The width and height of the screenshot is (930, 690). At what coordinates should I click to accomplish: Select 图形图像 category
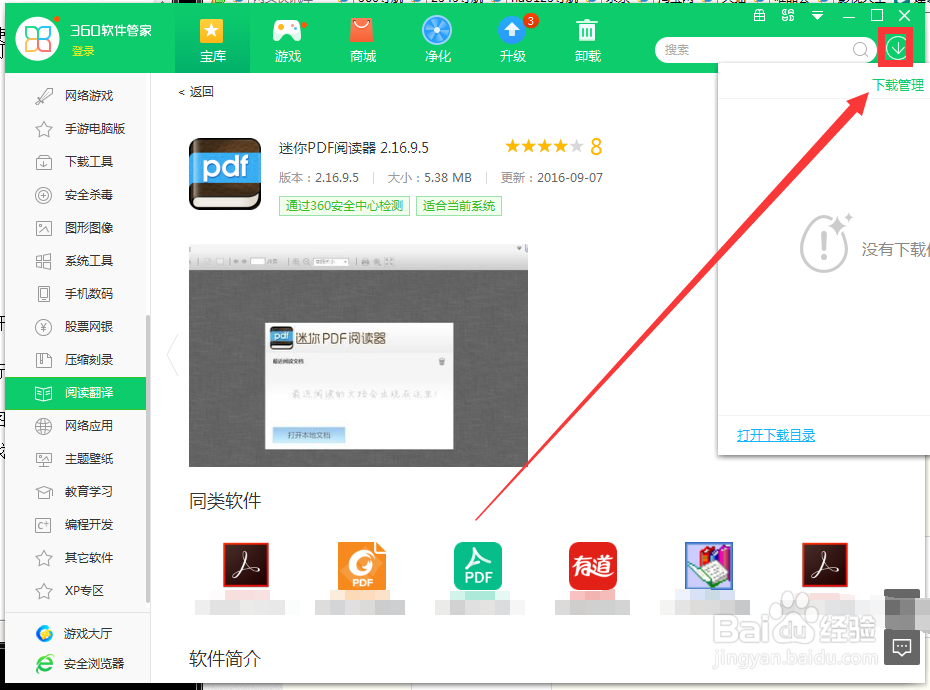click(x=75, y=228)
